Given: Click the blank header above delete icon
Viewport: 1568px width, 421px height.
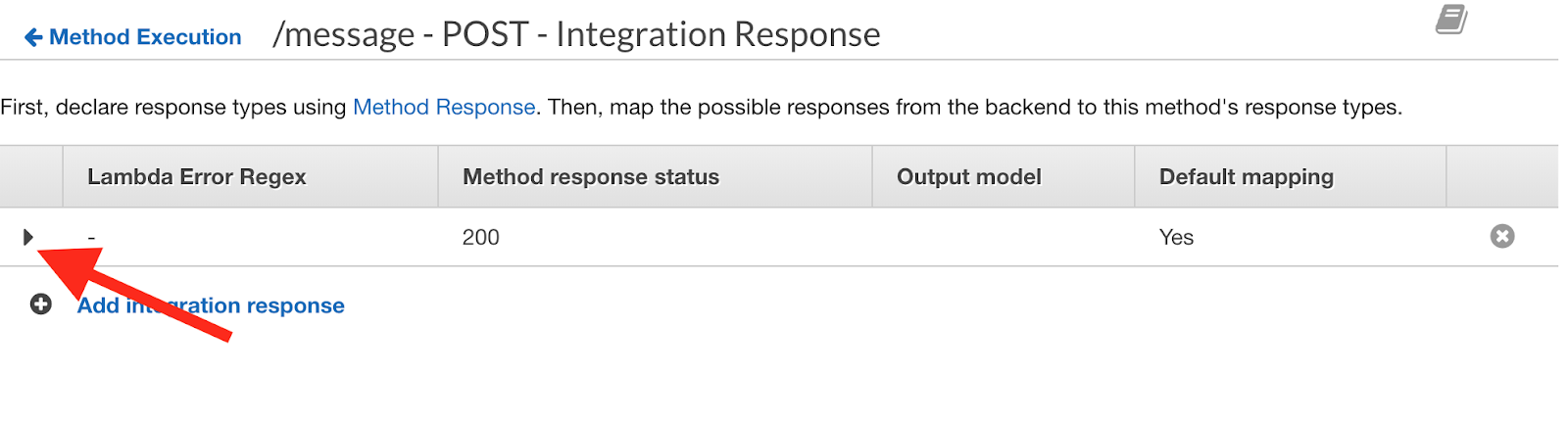Looking at the screenshot, I should pos(1502,176).
